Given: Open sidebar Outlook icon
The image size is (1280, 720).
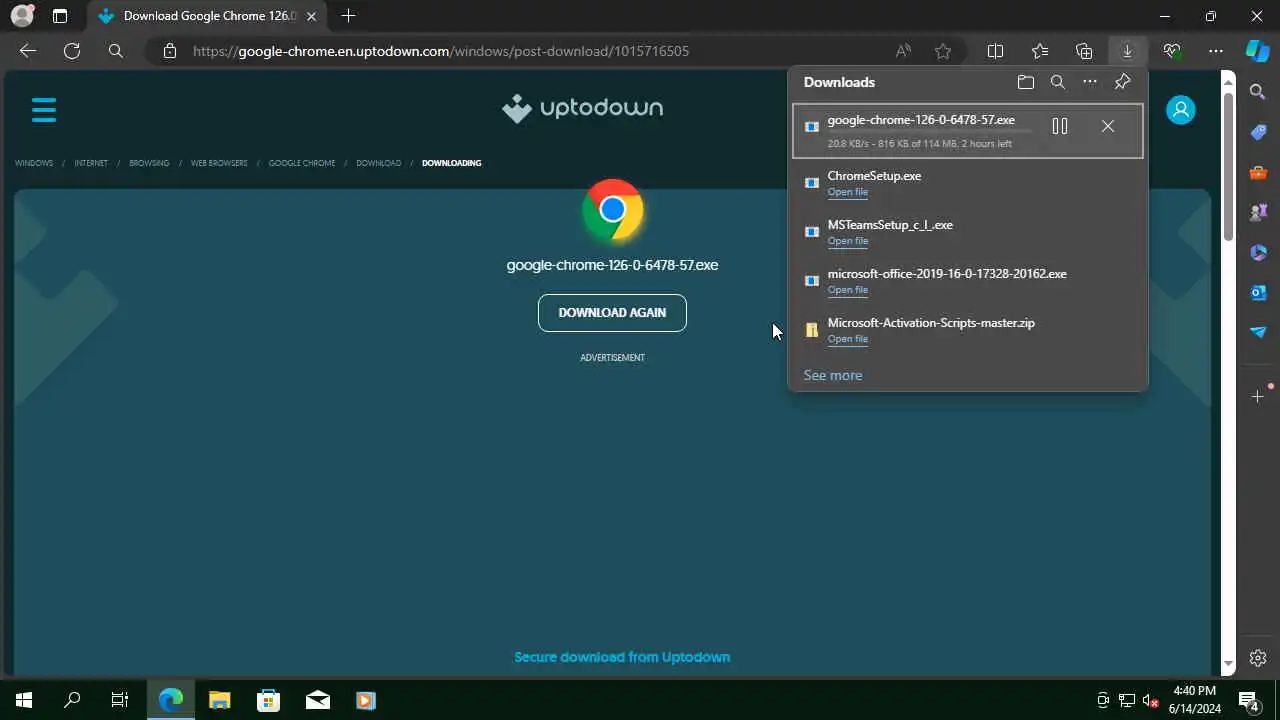Looking at the screenshot, I should (1258, 292).
